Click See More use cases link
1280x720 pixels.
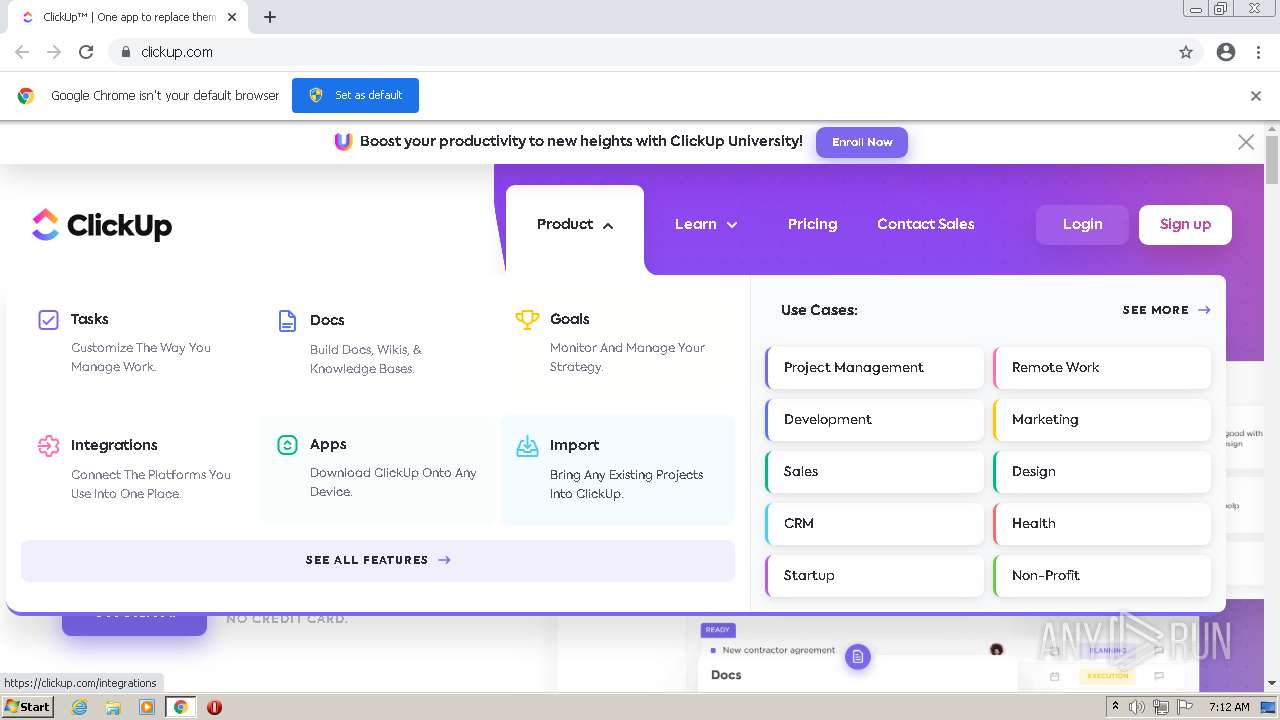1166,310
